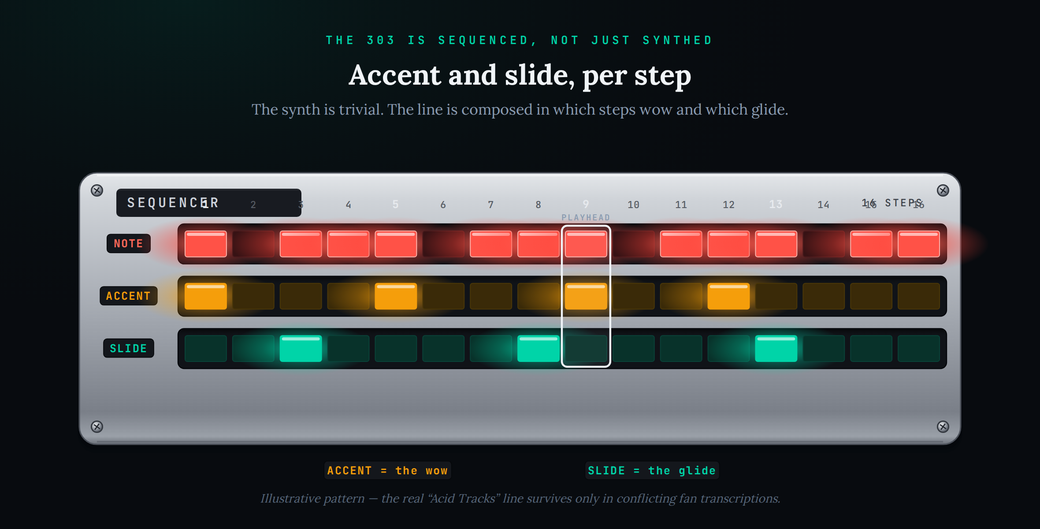Add a SLIDE to step 7
The width and height of the screenshot is (1040, 529).
(x=491, y=349)
